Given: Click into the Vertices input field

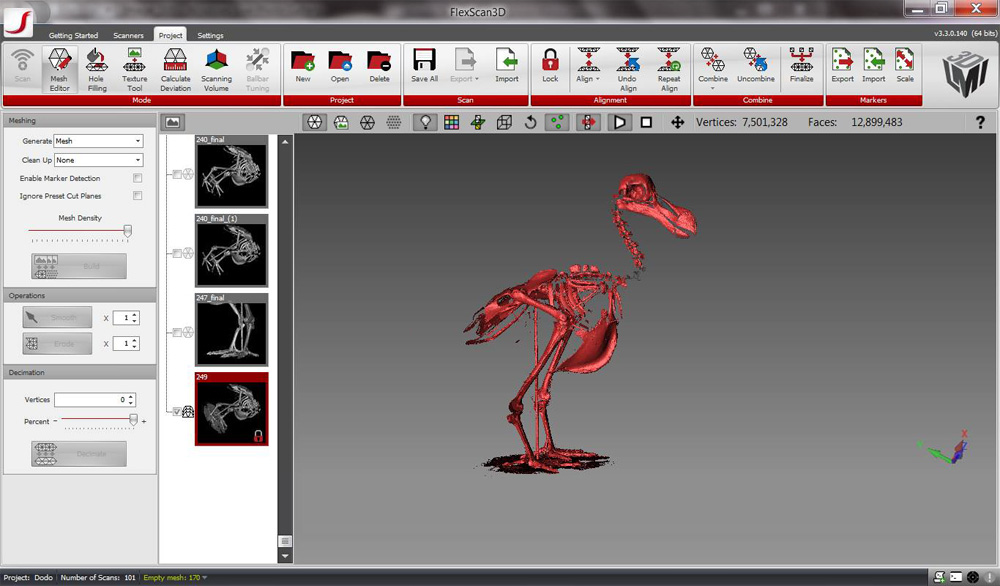Looking at the screenshot, I should 91,400.
